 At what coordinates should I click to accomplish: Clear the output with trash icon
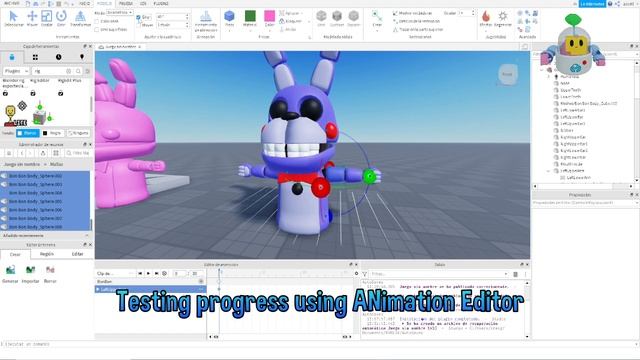click(516, 274)
